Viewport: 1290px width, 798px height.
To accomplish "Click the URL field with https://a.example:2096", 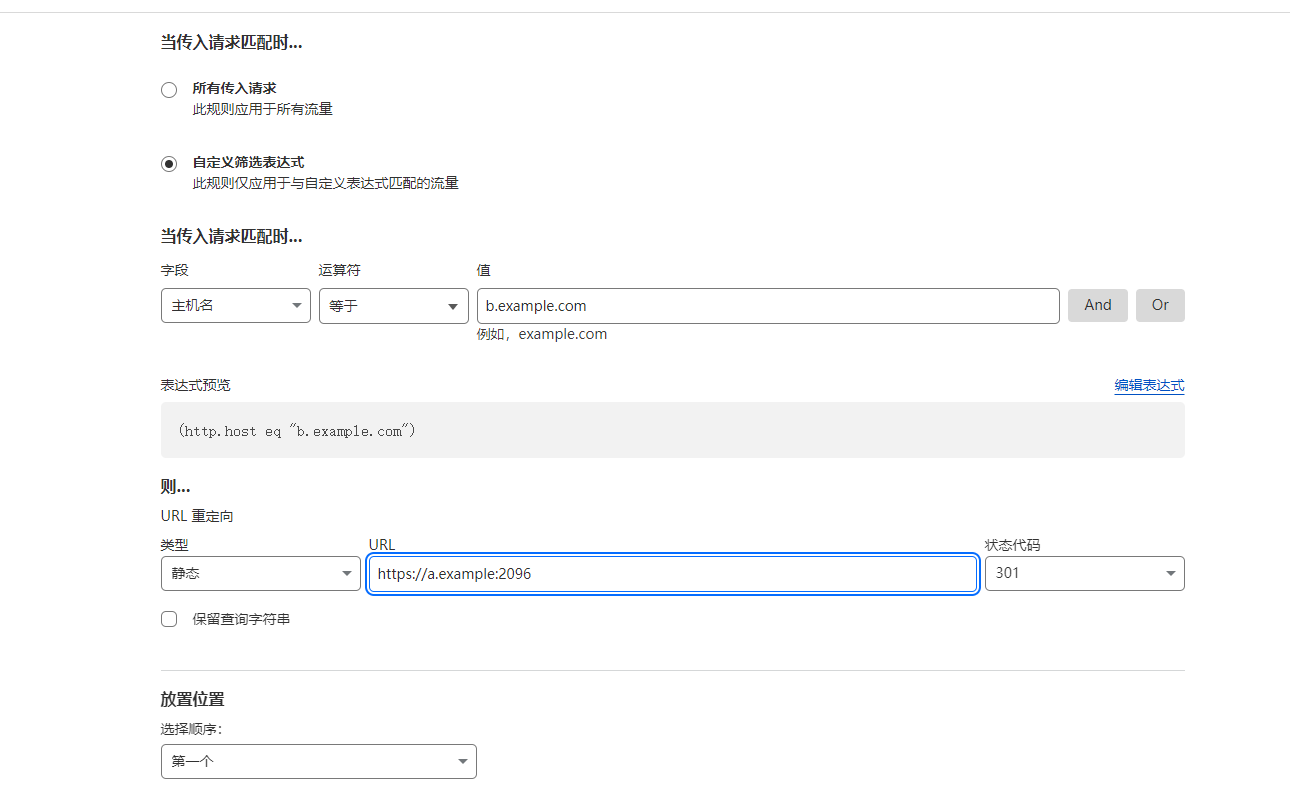I will pos(672,574).
